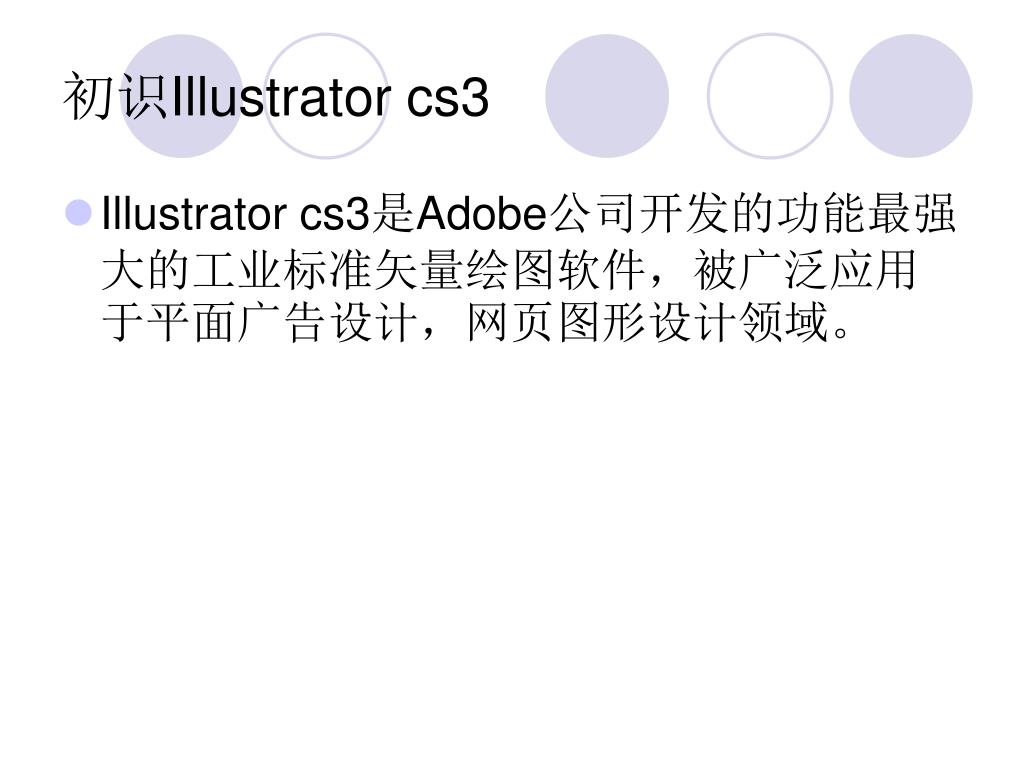1024x768 pixels.
Task: Click the slide title 初识Illustrator cs3
Action: point(276,98)
